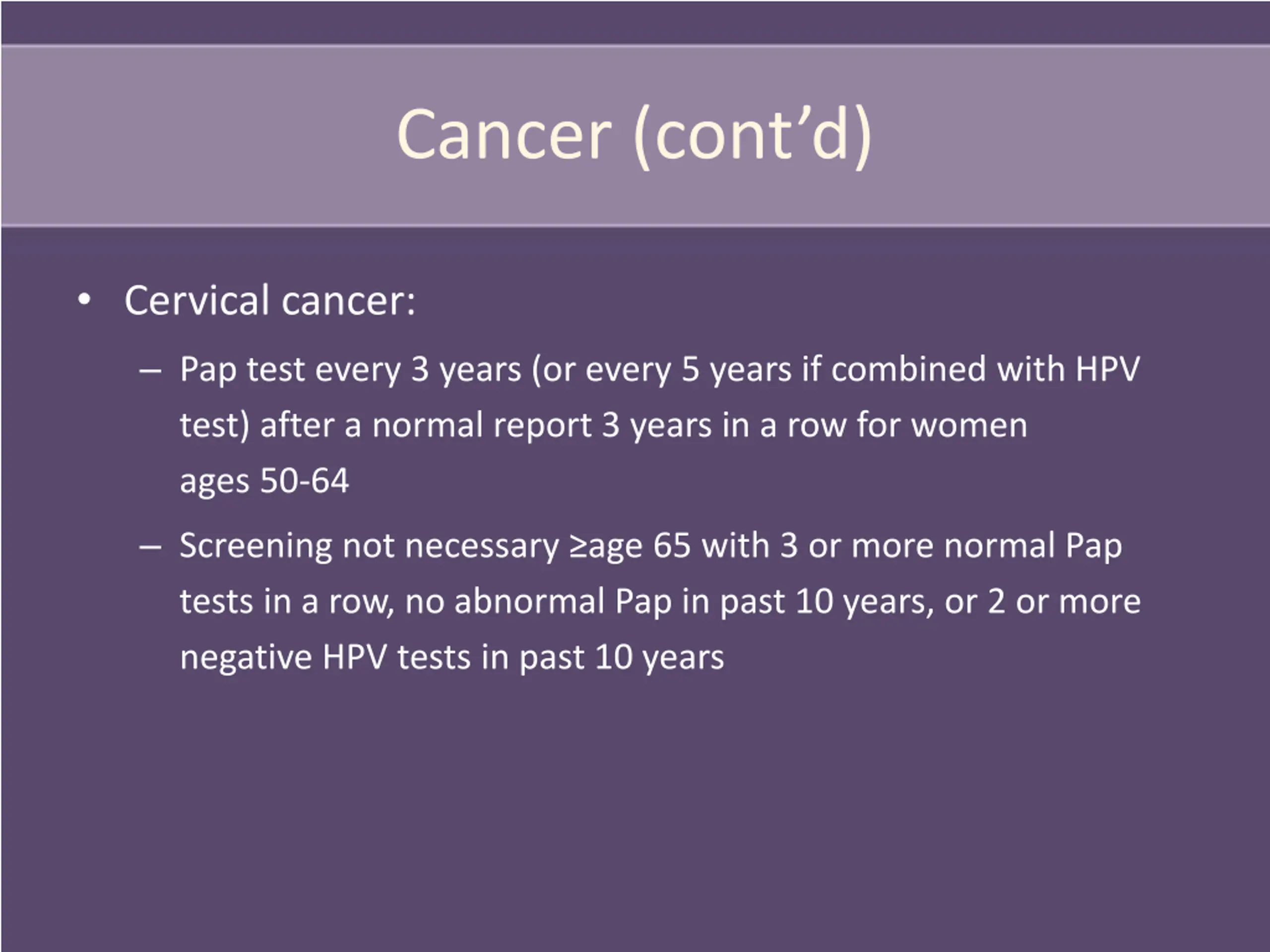1270x952 pixels.
Task: Click the word "HPV" ending the first sub-bullet line
Action: pyautogui.click(x=1107, y=369)
